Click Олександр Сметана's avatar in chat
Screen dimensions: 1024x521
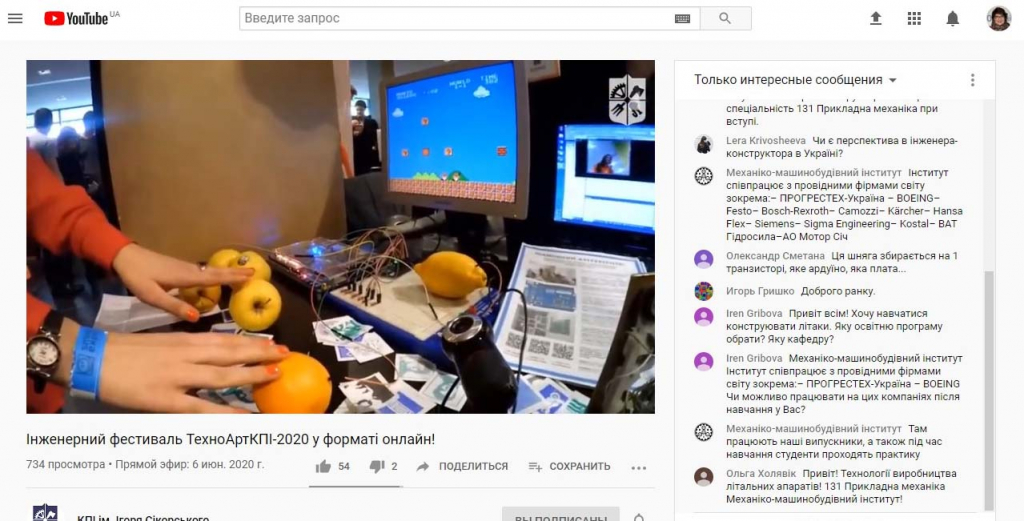click(x=703, y=259)
